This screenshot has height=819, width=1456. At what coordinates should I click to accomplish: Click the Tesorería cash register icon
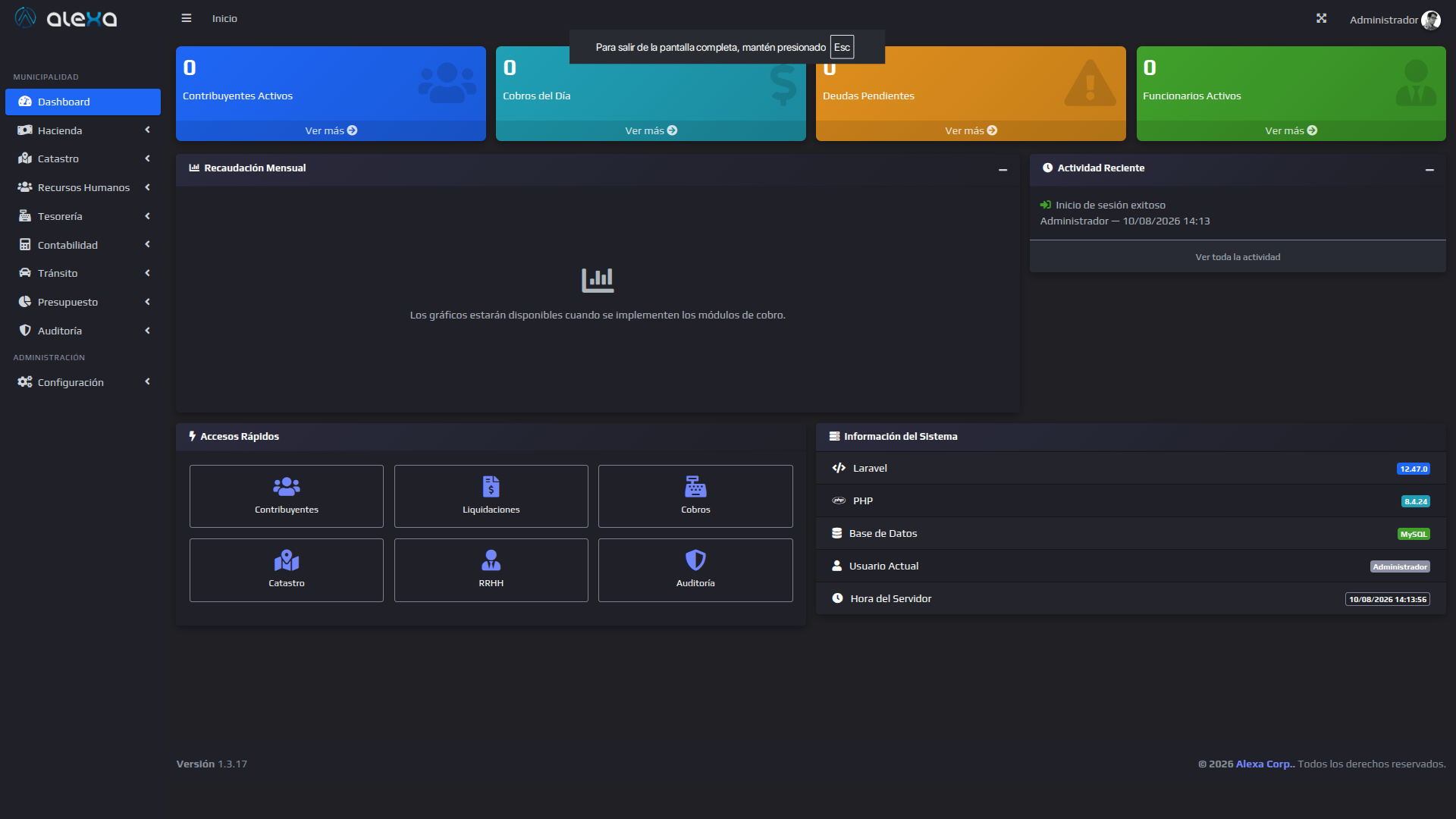tap(25, 216)
